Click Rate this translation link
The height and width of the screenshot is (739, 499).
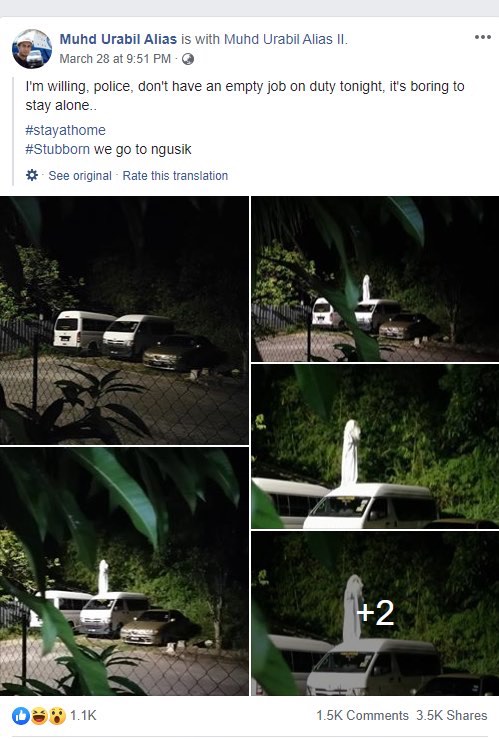tap(175, 176)
